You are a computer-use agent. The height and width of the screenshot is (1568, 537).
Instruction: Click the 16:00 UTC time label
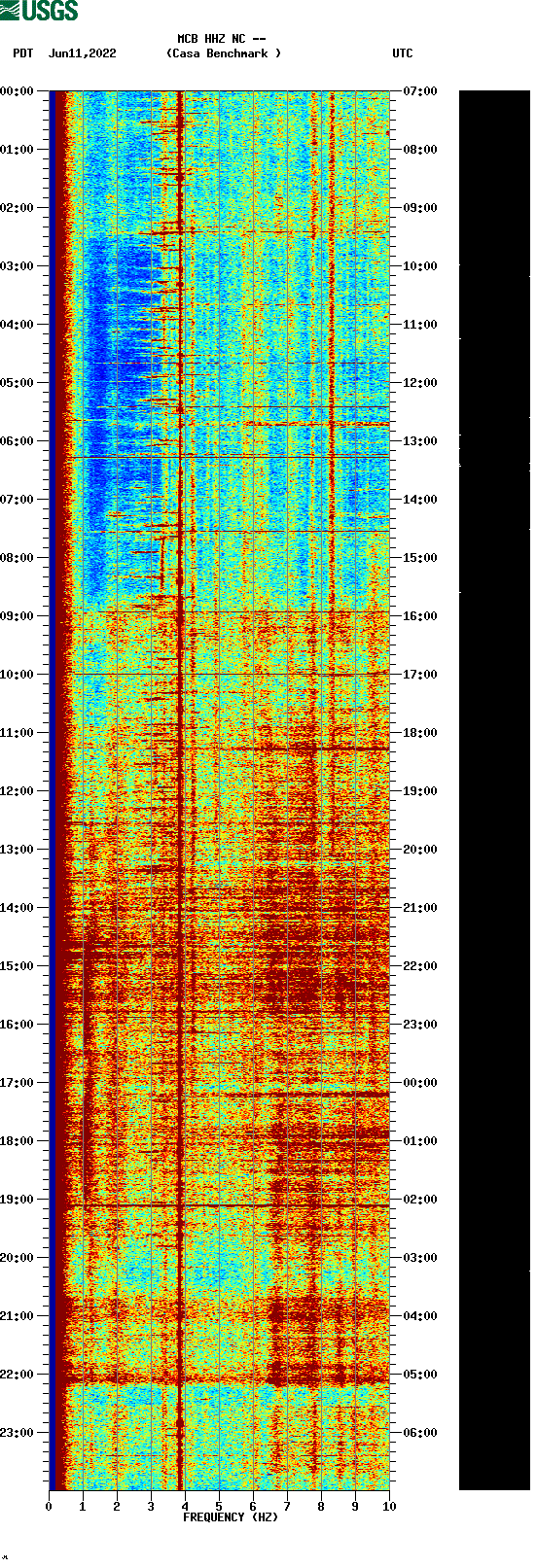pos(420,616)
